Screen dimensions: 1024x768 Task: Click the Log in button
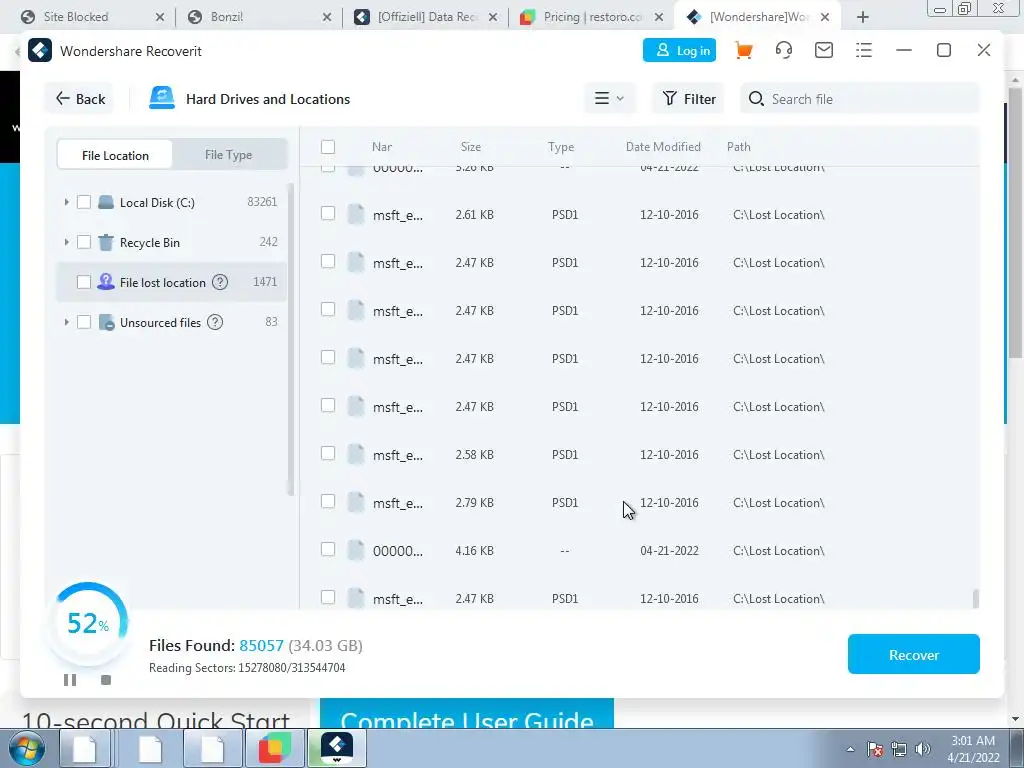[679, 50]
